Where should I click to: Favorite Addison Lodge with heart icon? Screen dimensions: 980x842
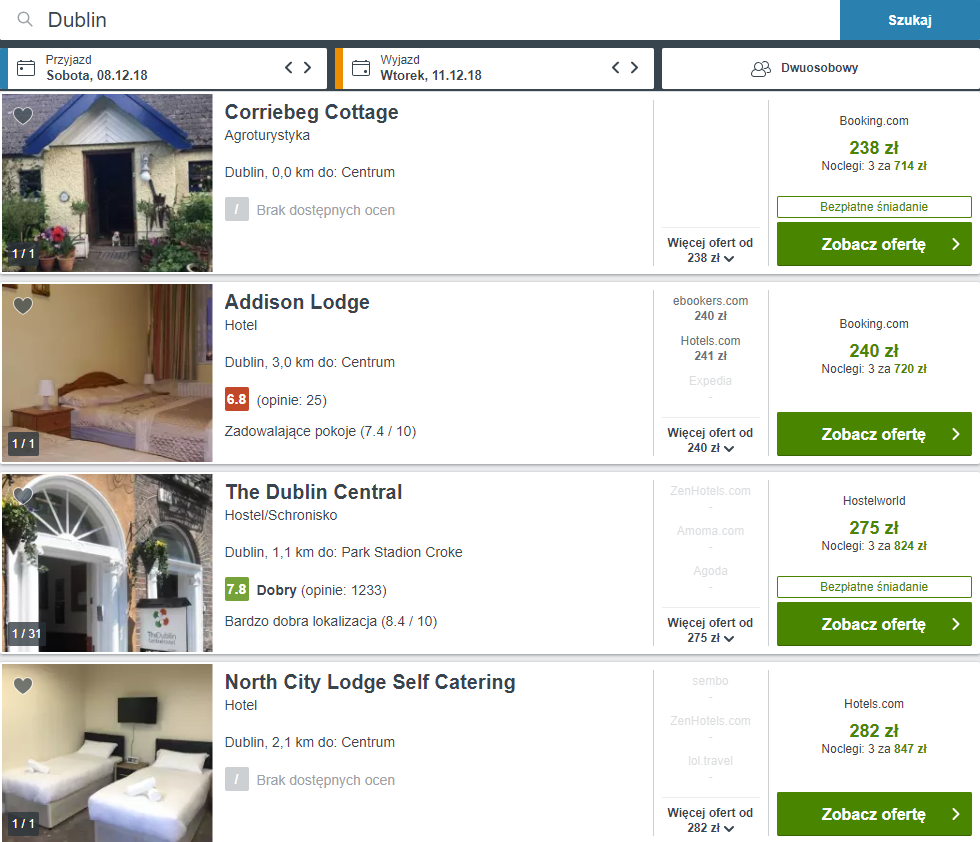tap(23, 306)
